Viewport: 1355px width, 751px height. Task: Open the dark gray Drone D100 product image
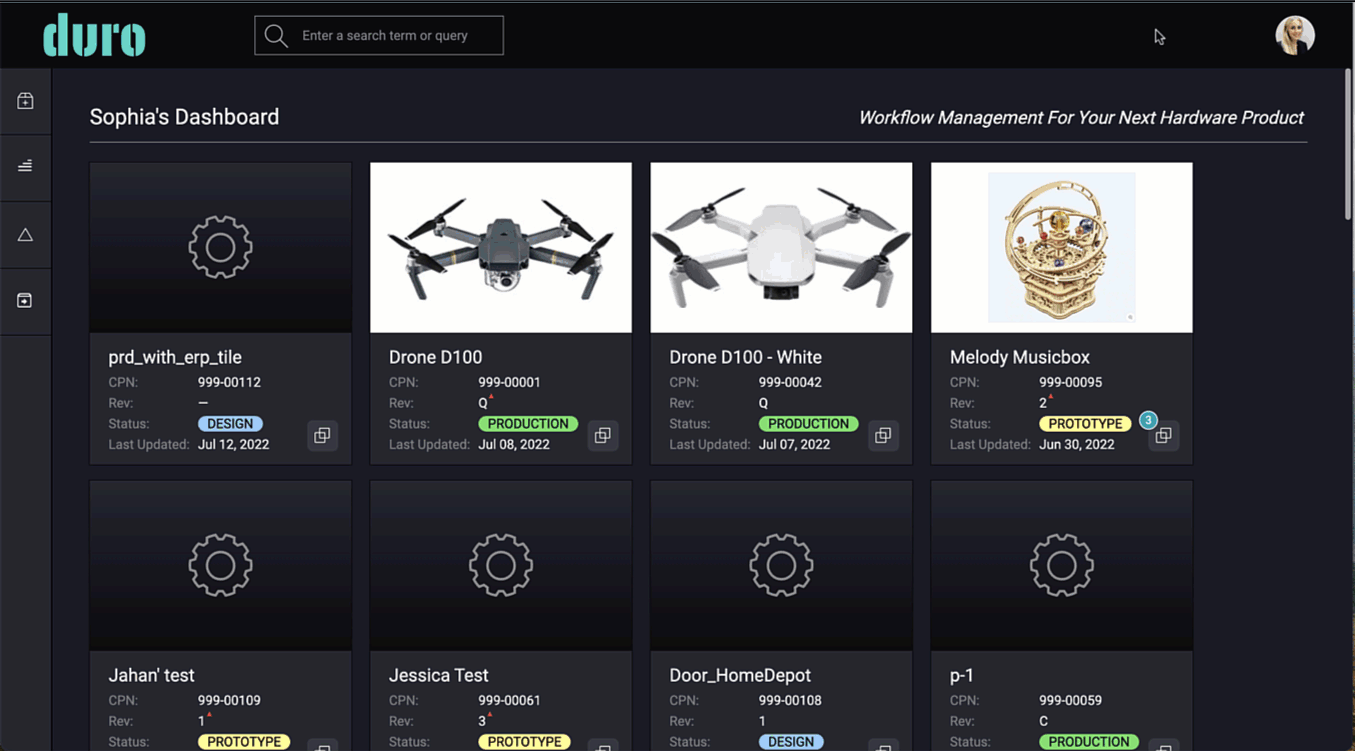pos(501,247)
